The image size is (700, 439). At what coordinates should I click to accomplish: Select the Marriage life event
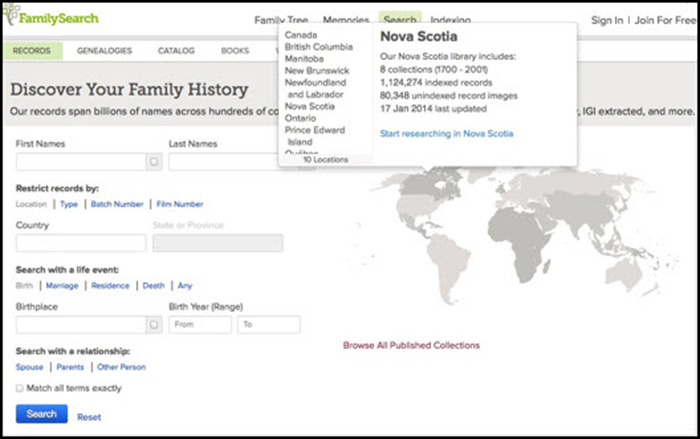click(62, 286)
